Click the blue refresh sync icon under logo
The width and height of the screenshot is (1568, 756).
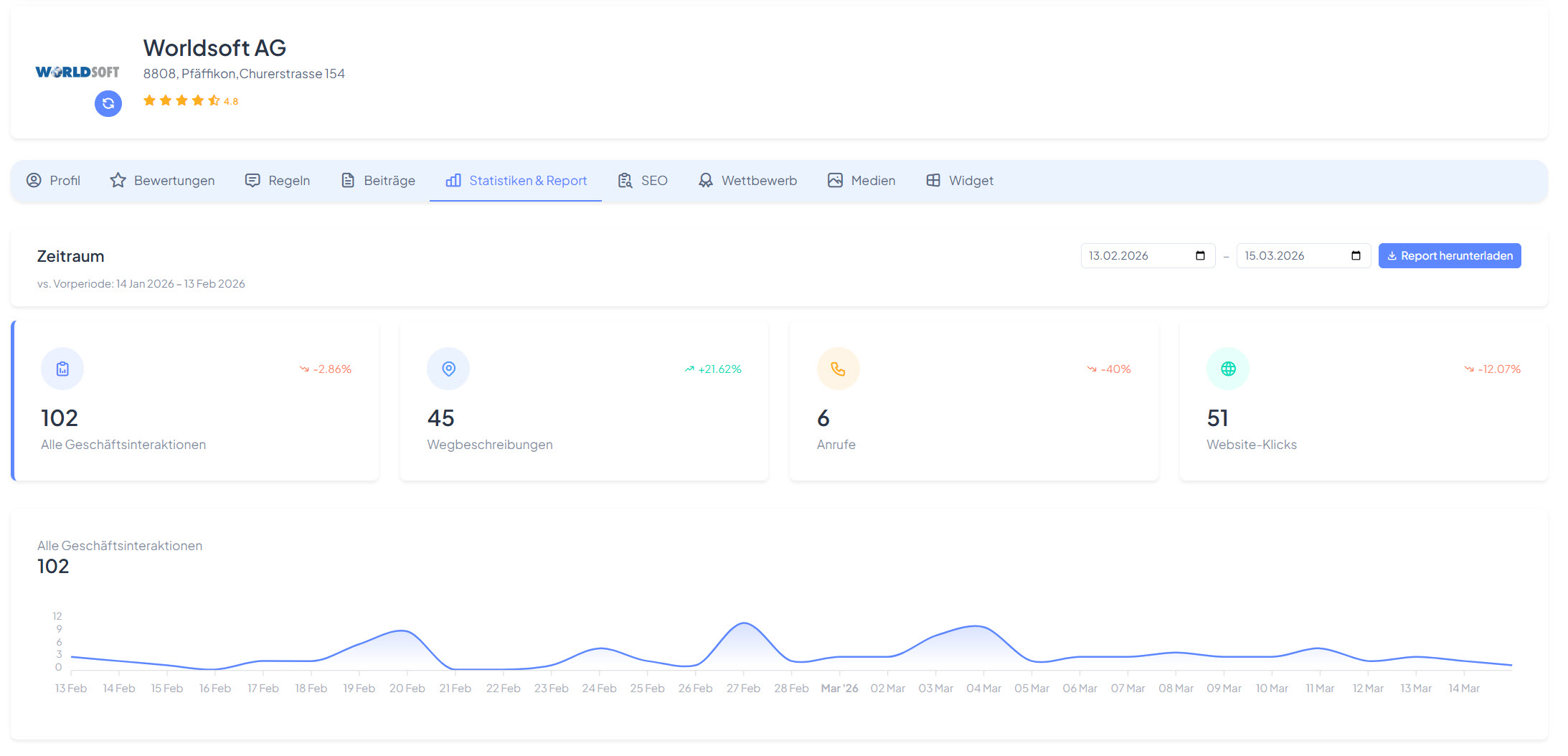[x=108, y=103]
